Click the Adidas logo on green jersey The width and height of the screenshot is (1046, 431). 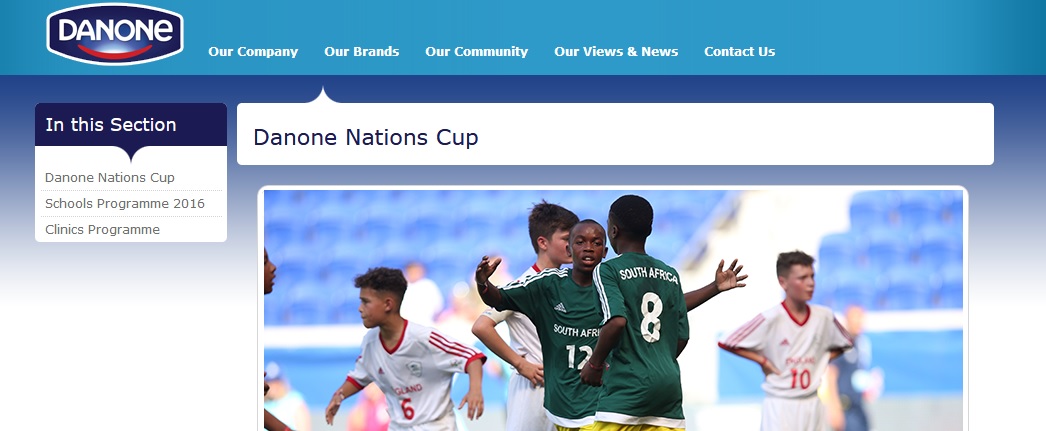point(559,308)
